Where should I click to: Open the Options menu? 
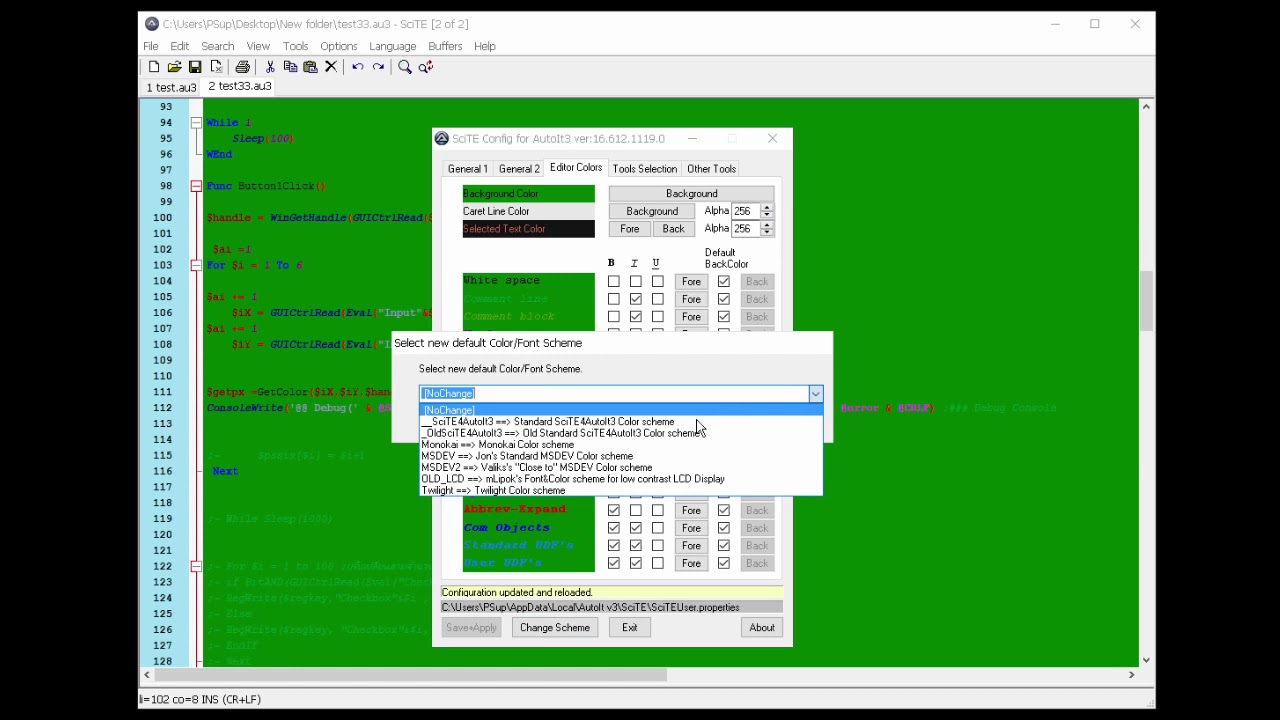(338, 46)
